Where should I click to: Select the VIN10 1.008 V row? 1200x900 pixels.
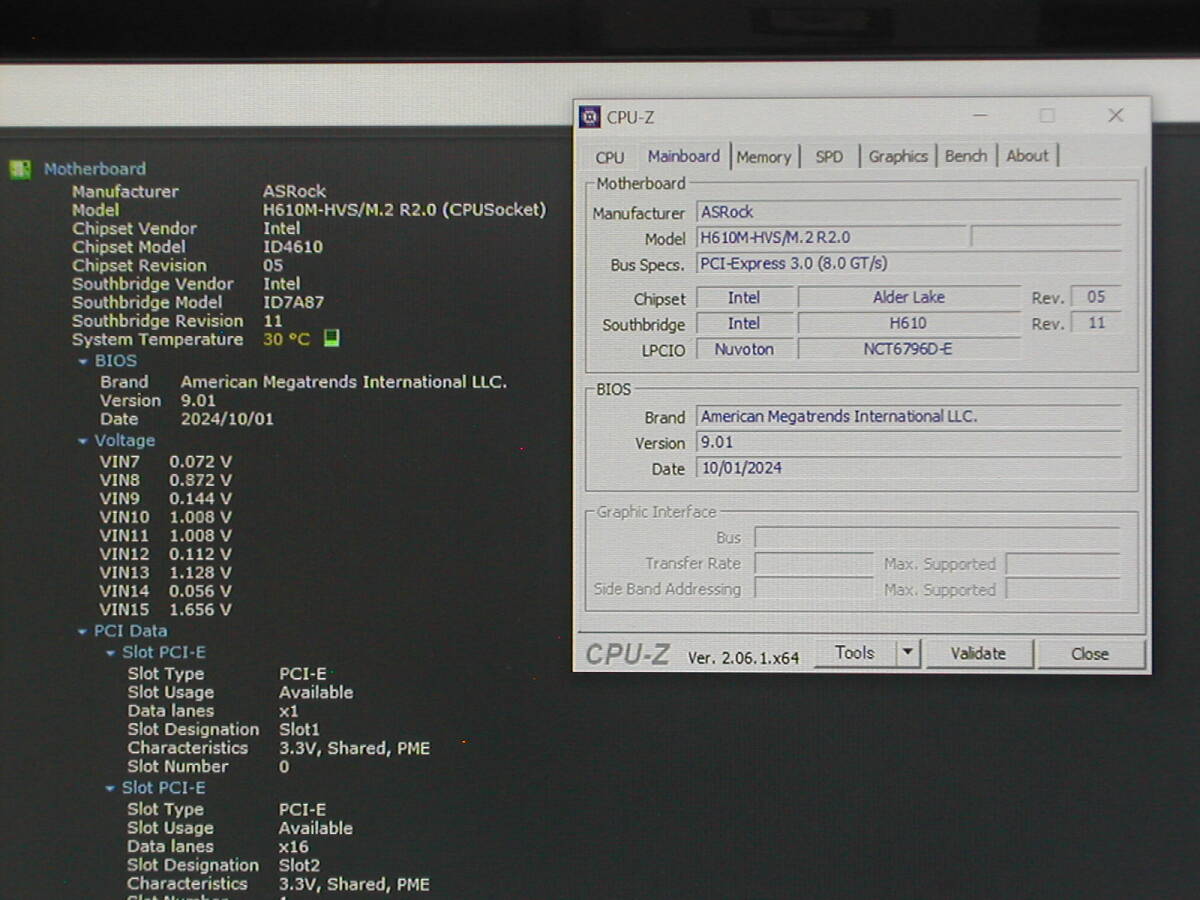click(x=165, y=517)
